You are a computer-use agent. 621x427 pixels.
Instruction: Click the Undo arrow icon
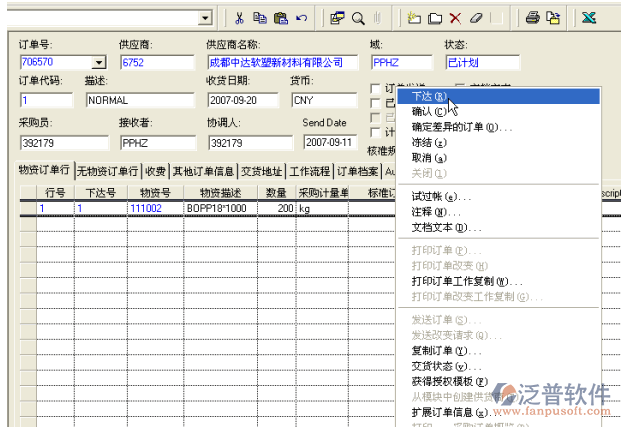(x=301, y=18)
